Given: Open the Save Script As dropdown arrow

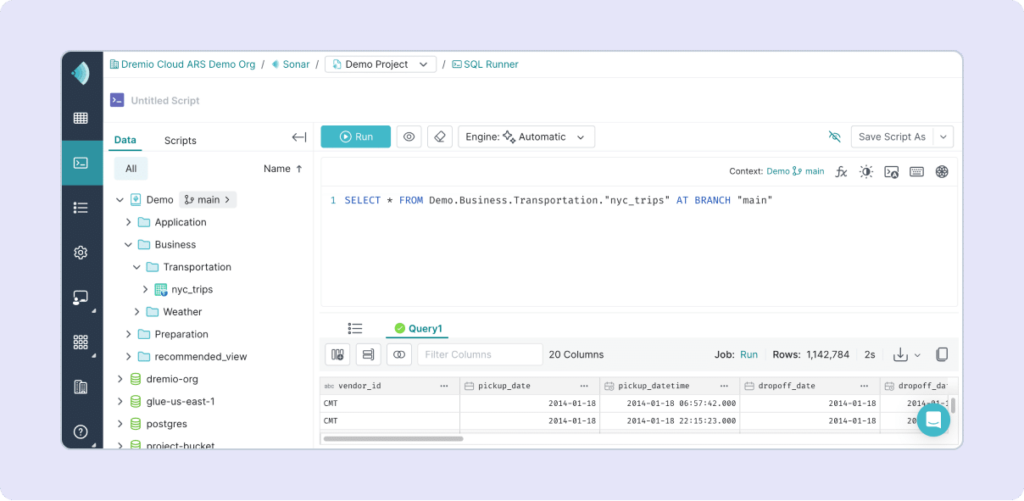Looking at the screenshot, I should [944, 137].
